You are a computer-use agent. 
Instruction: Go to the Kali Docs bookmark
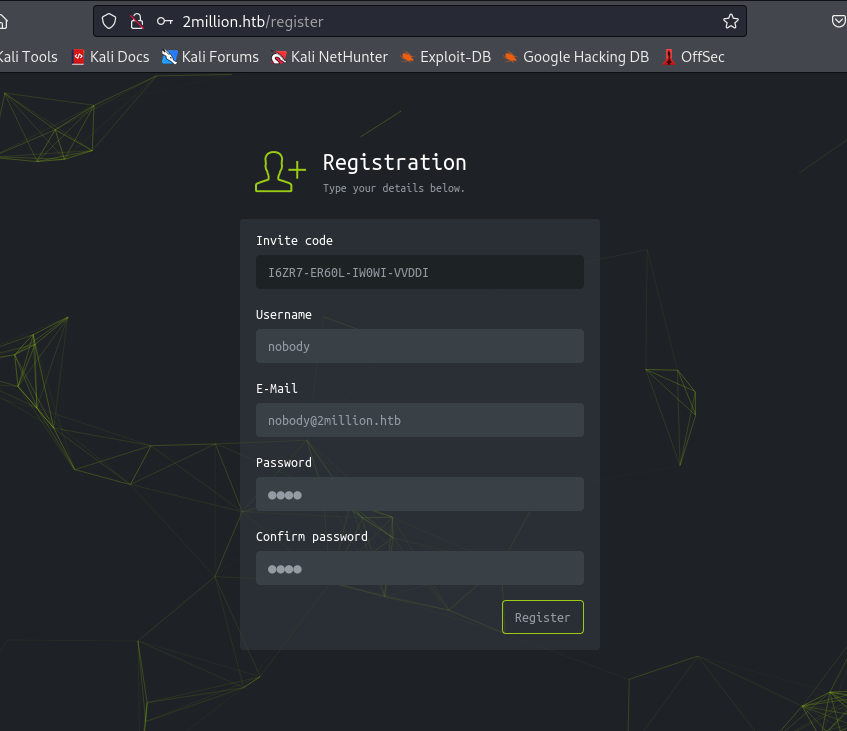tap(110, 57)
